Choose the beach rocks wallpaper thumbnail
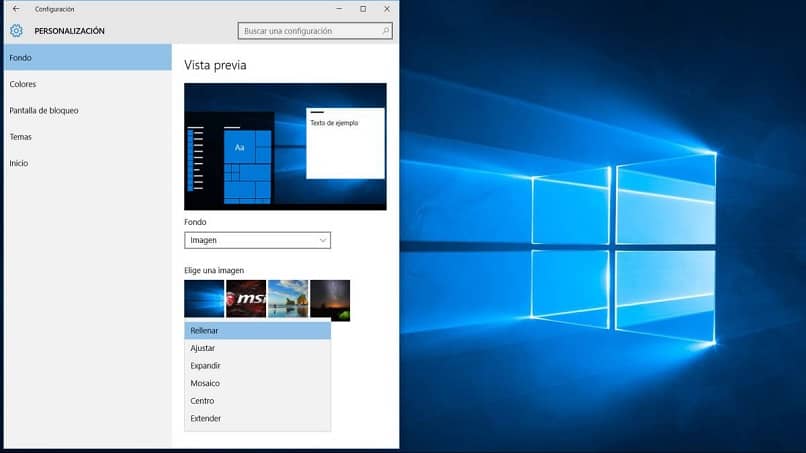 point(288,299)
